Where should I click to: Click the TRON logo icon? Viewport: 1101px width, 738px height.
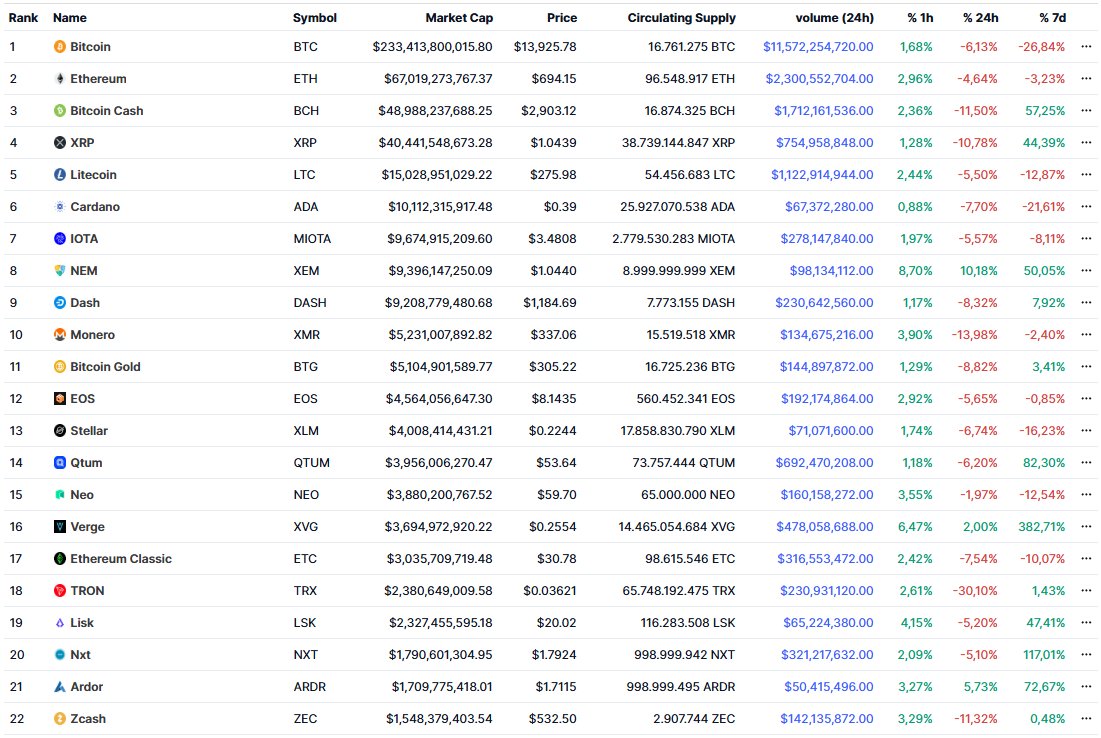click(60, 591)
